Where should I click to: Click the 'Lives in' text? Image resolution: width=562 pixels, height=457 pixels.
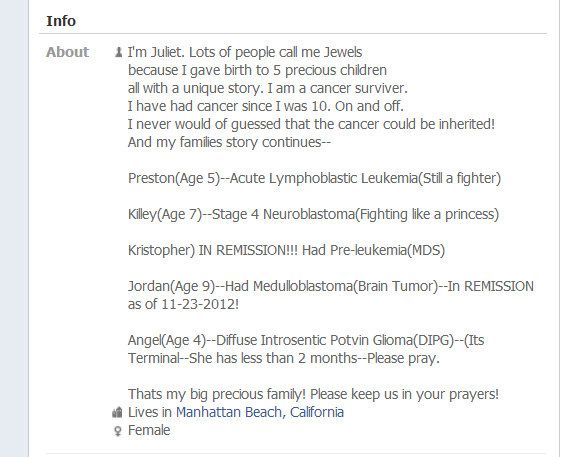(150, 412)
